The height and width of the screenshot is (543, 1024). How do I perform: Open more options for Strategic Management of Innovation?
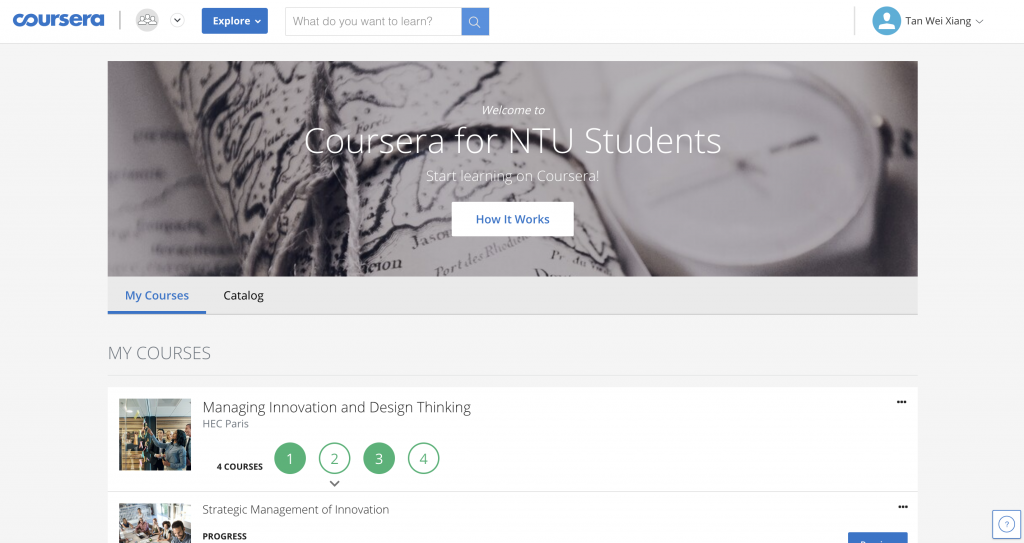(x=903, y=506)
